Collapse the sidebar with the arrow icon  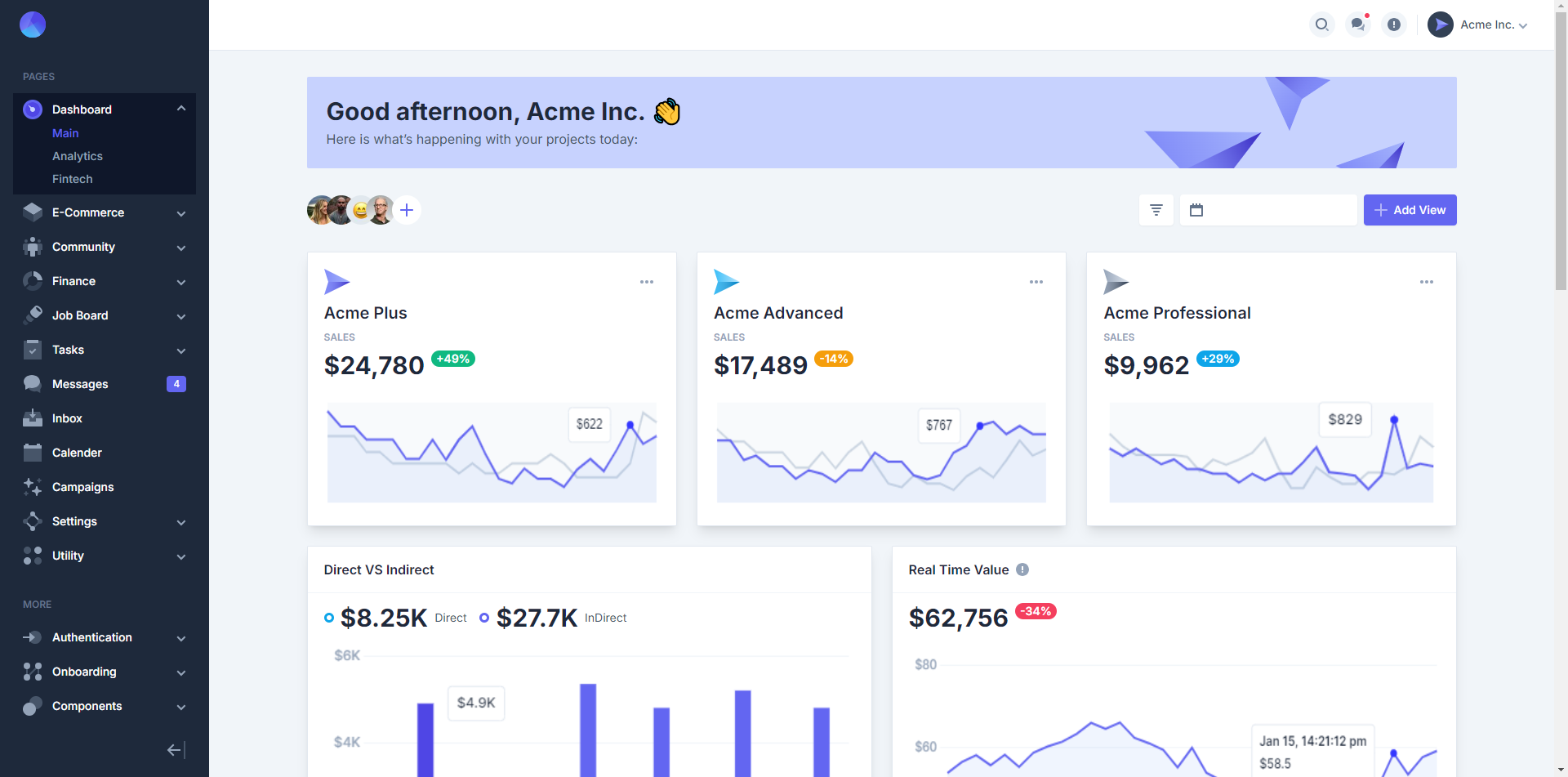176,750
